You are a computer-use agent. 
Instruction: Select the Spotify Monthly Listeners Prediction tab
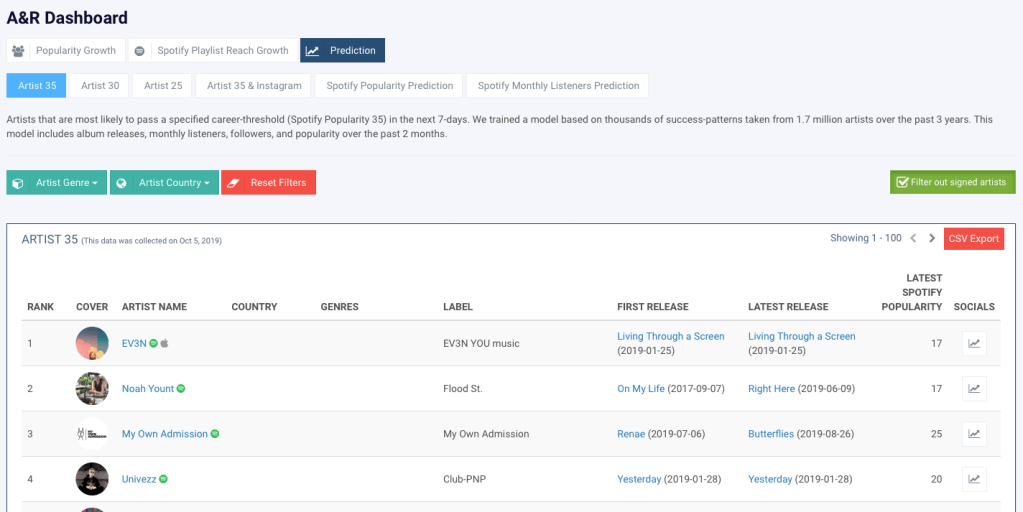[x=560, y=86]
